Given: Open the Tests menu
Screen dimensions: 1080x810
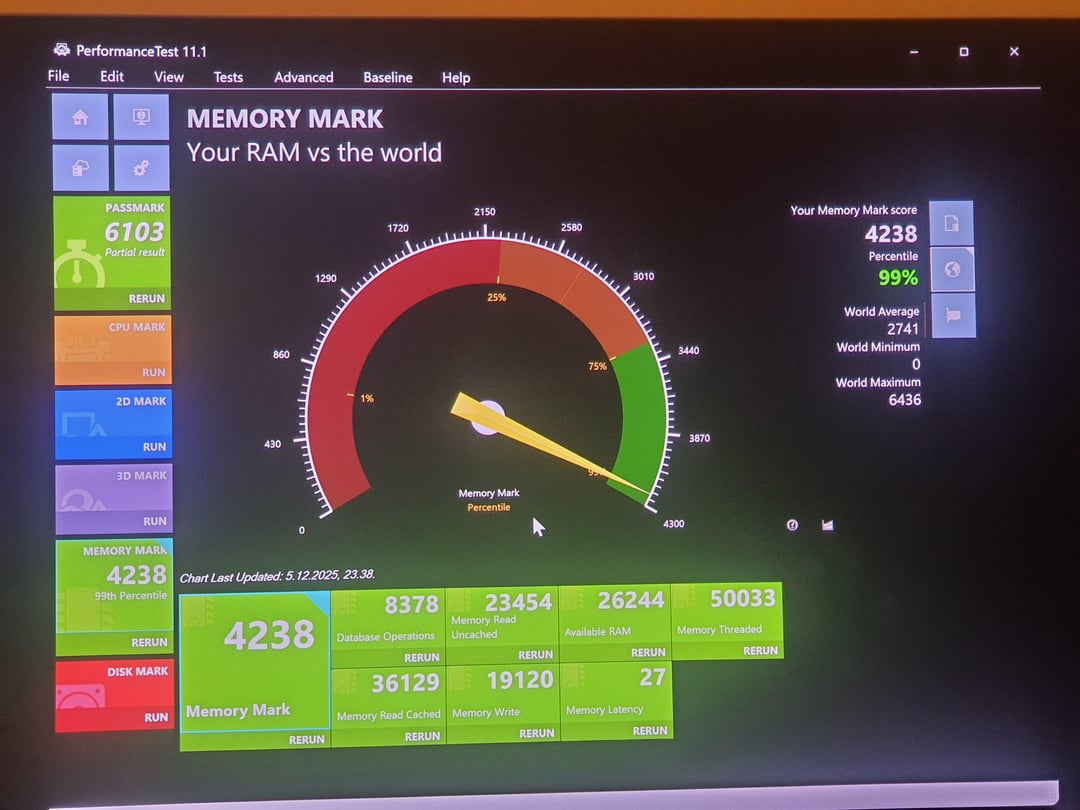Looking at the screenshot, I should pos(228,77).
